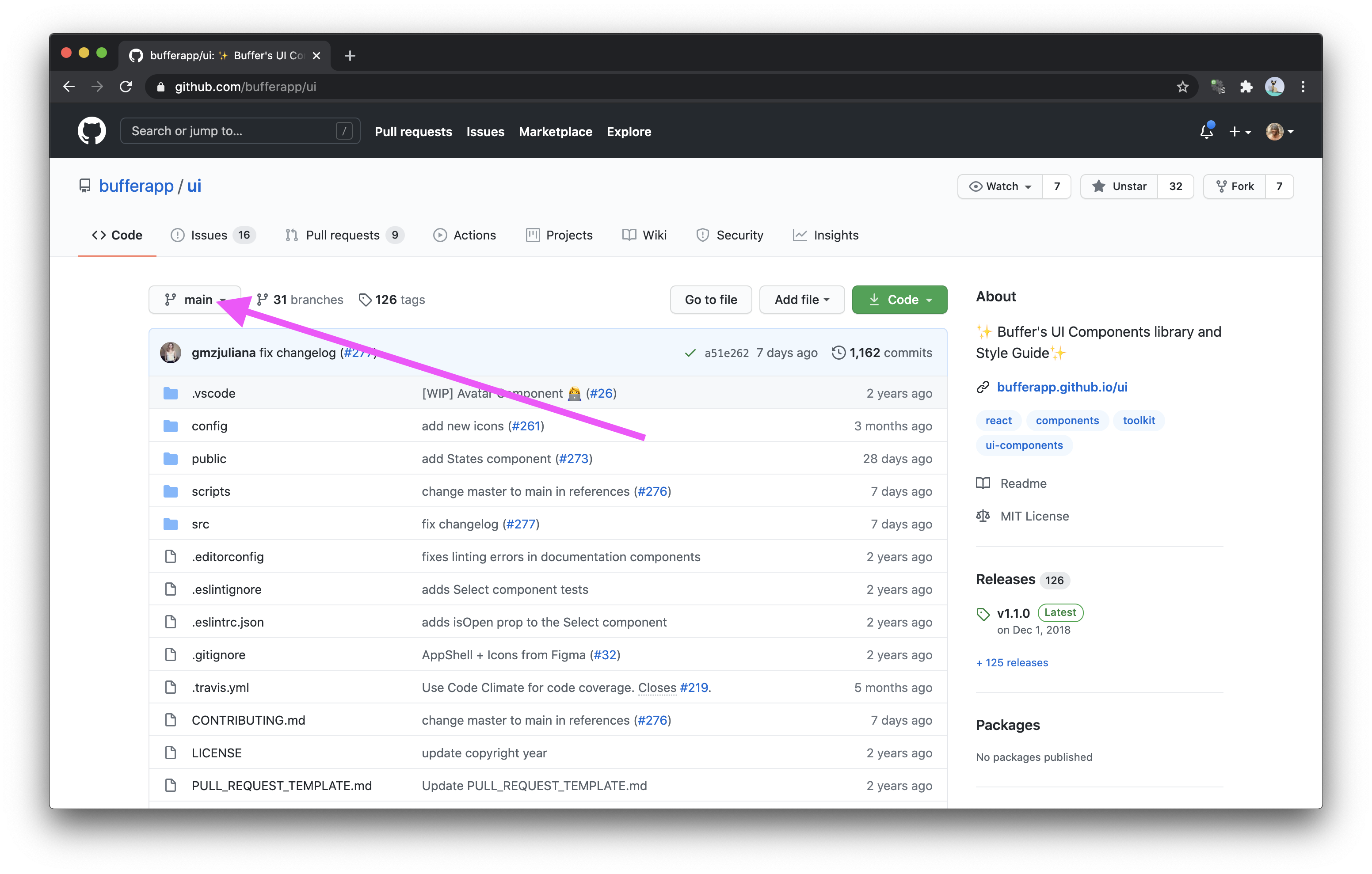1372x874 pixels.
Task: Type in the Search or jump to field
Action: click(x=228, y=130)
